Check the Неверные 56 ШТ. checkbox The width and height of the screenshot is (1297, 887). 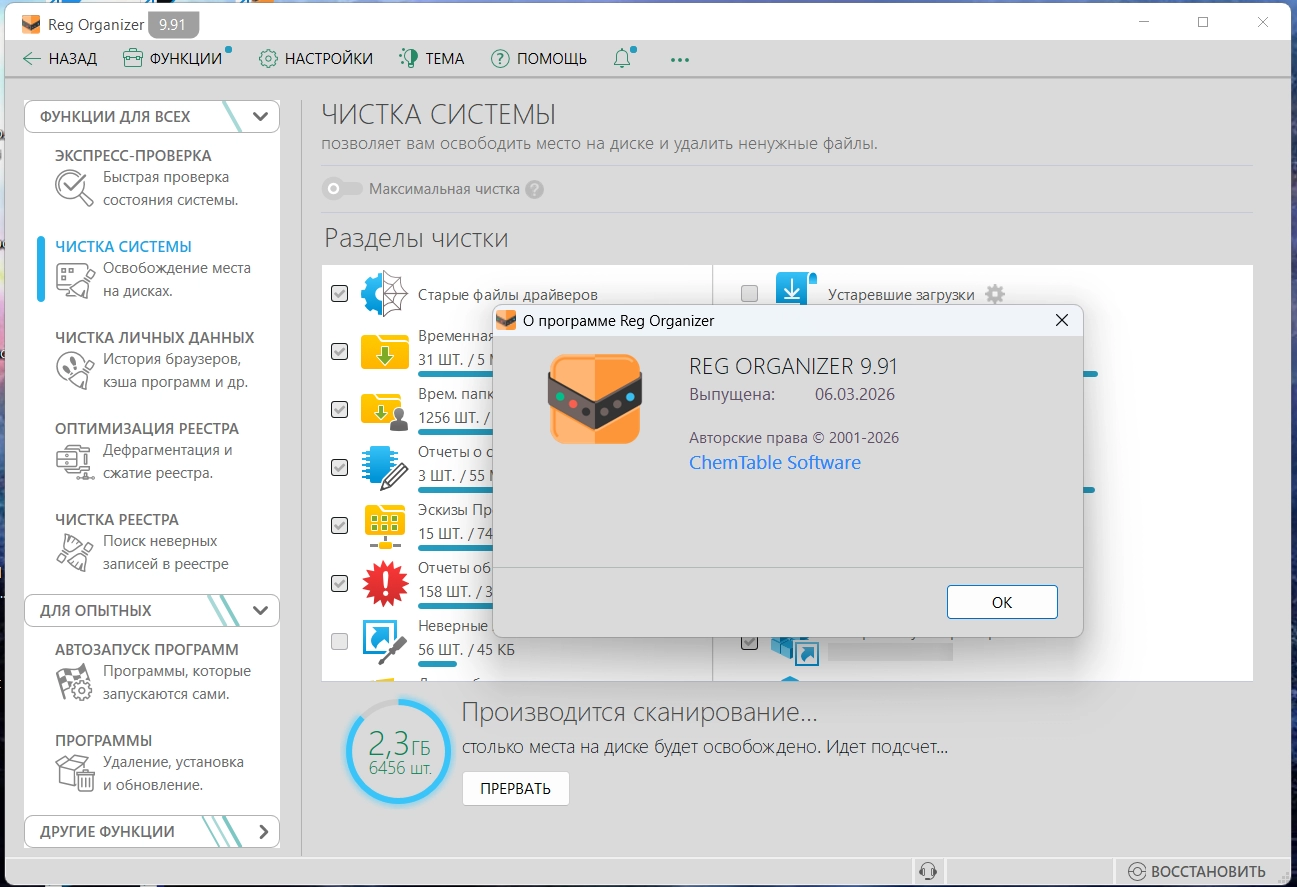340,641
